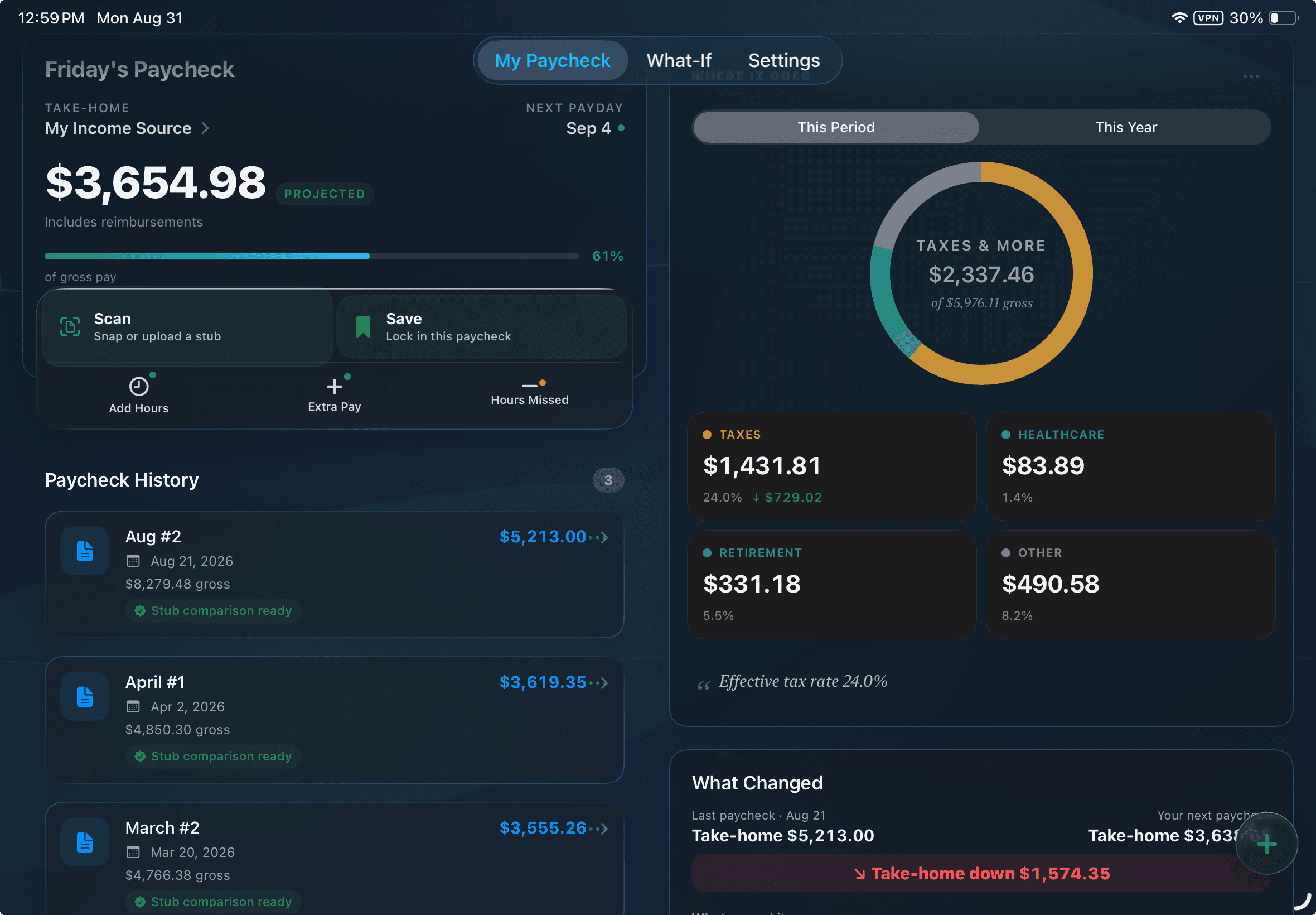Click the Taxes & More donut chart
The height and width of the screenshot is (915, 1316).
point(981,273)
